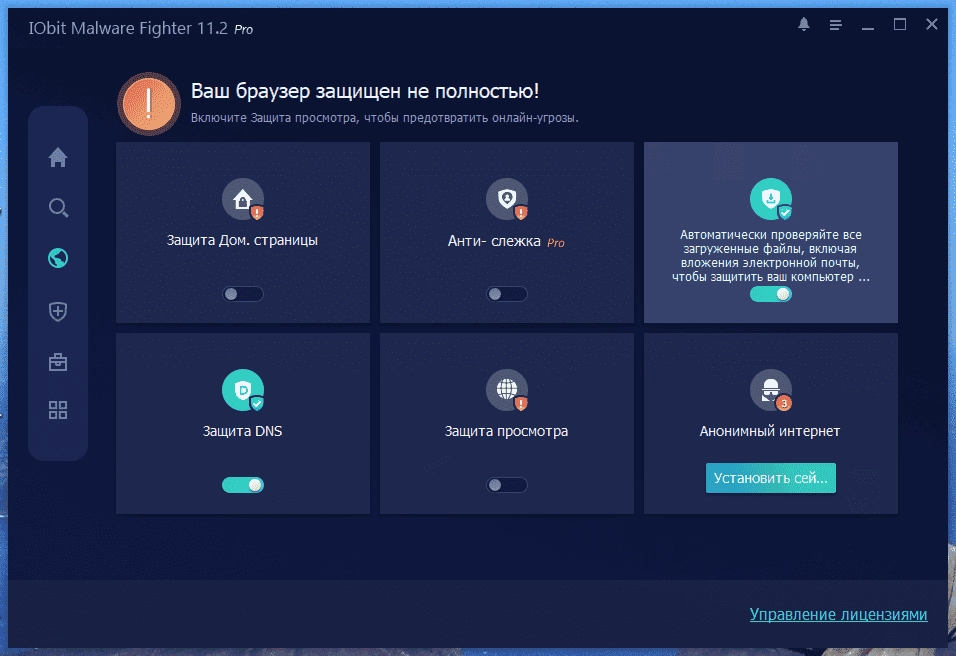The image size is (956, 656).
Task: Select the Browser Protect globe icon
Action: click(x=58, y=258)
